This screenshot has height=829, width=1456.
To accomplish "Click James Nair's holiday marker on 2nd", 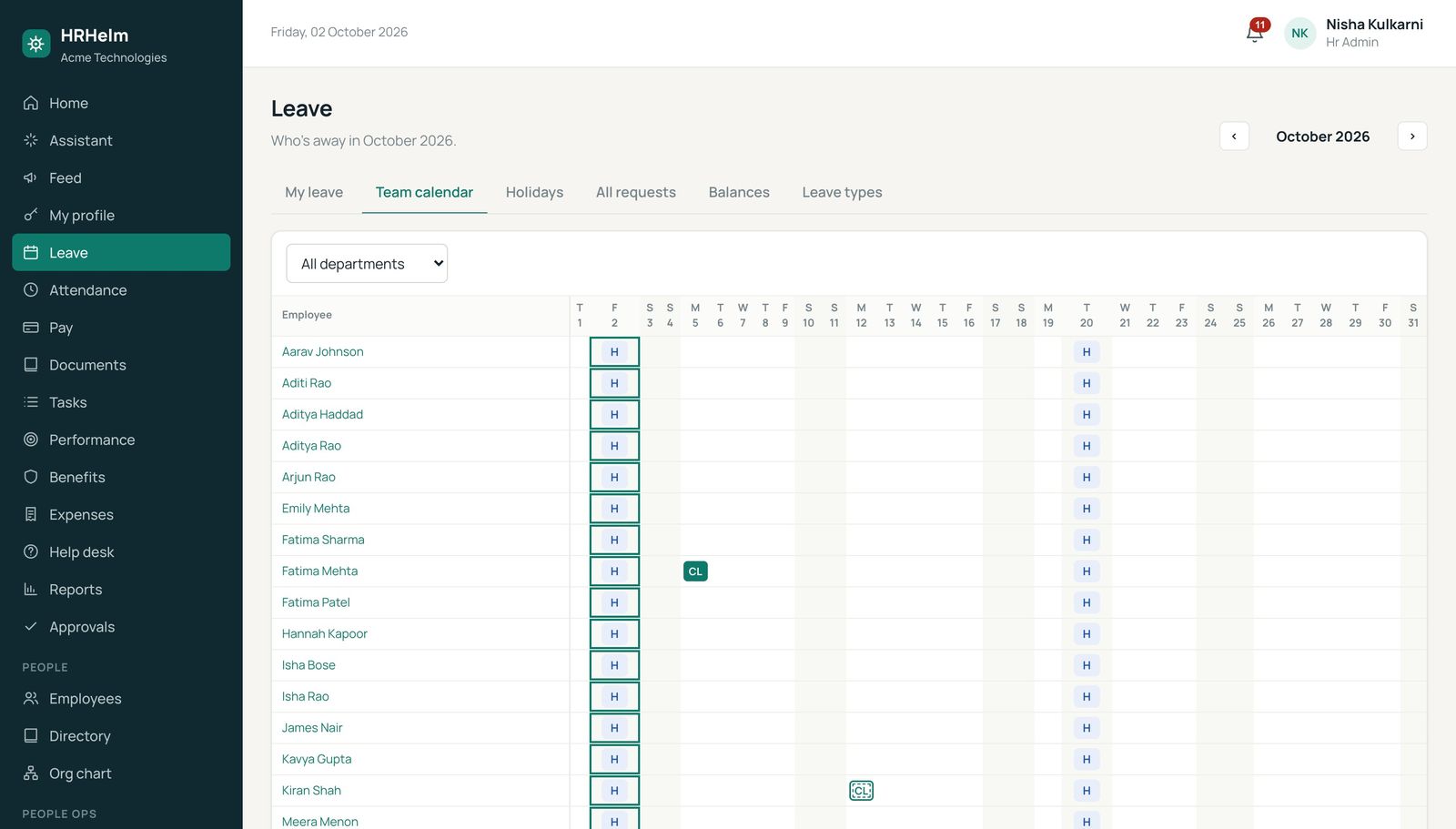I will click(614, 728).
